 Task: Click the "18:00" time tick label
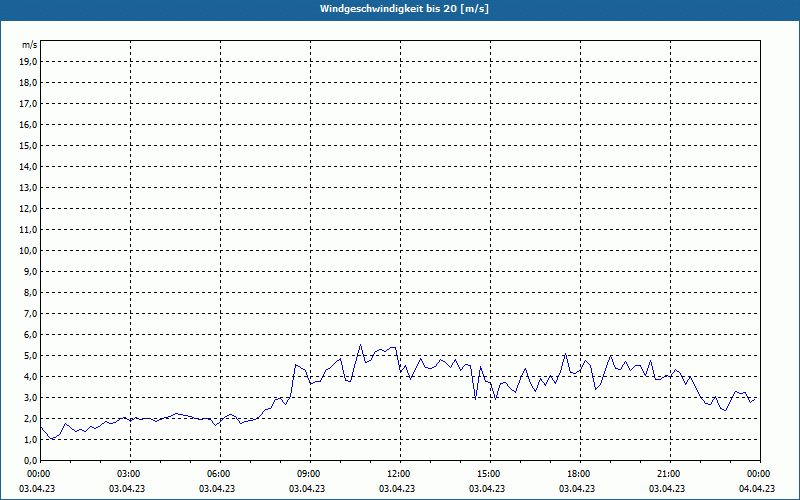point(580,474)
